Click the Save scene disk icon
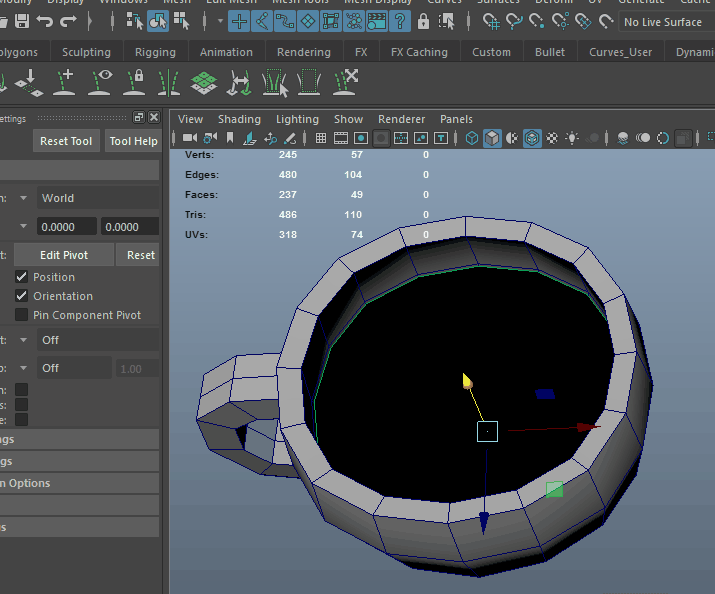Viewport: 715px width, 594px height. coord(22,21)
